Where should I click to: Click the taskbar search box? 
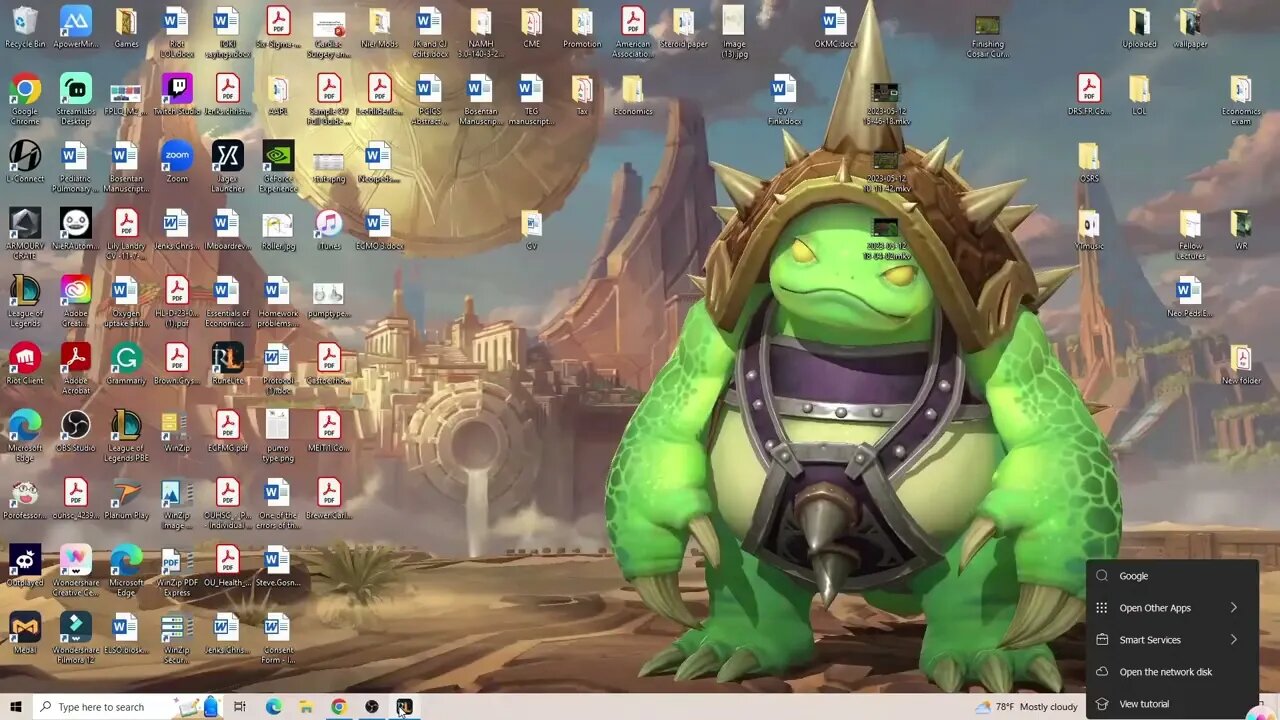click(128, 707)
